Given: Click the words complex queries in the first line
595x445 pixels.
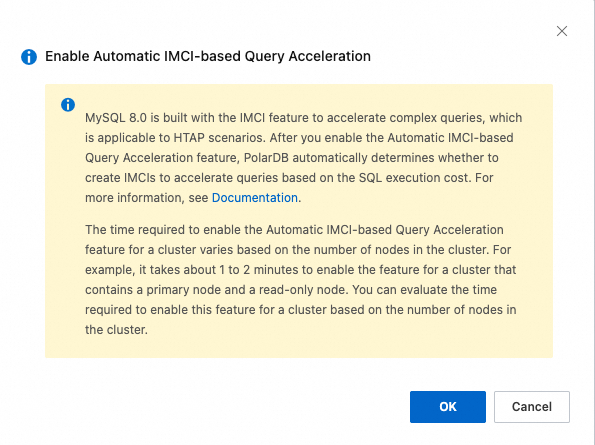Looking at the screenshot, I should pos(437,118).
